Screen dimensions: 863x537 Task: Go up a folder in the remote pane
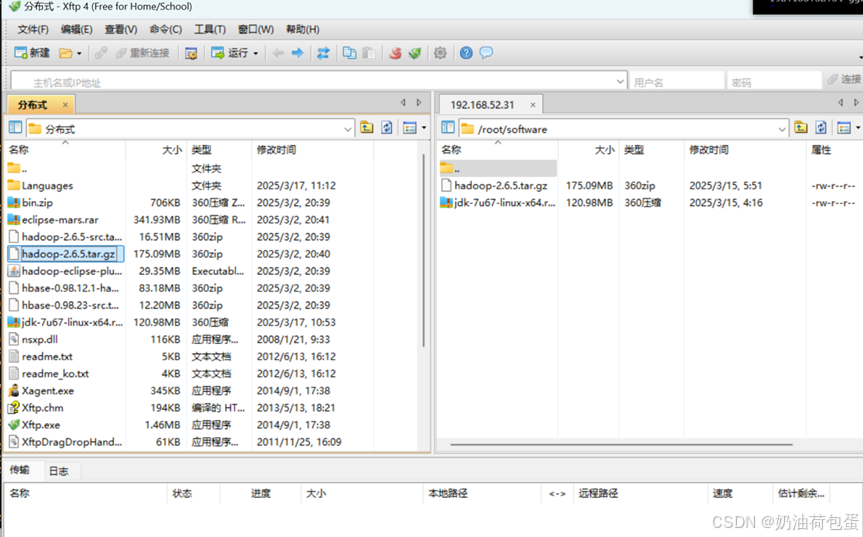pyautogui.click(x=801, y=128)
